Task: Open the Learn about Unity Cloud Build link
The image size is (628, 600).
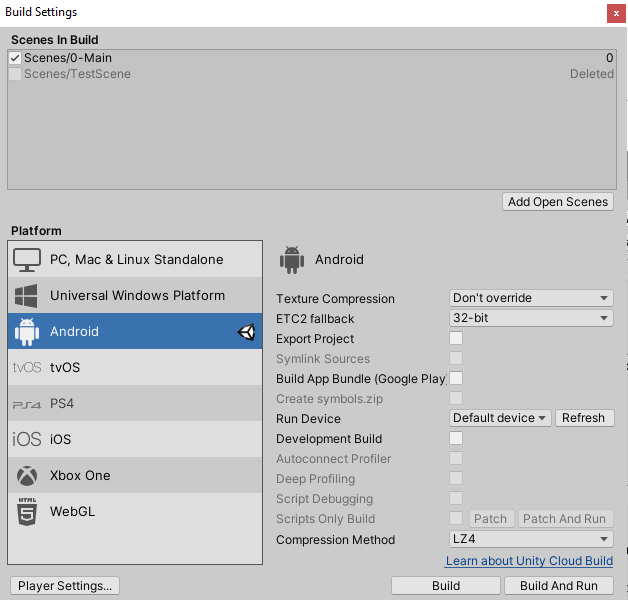Action: tap(529, 561)
